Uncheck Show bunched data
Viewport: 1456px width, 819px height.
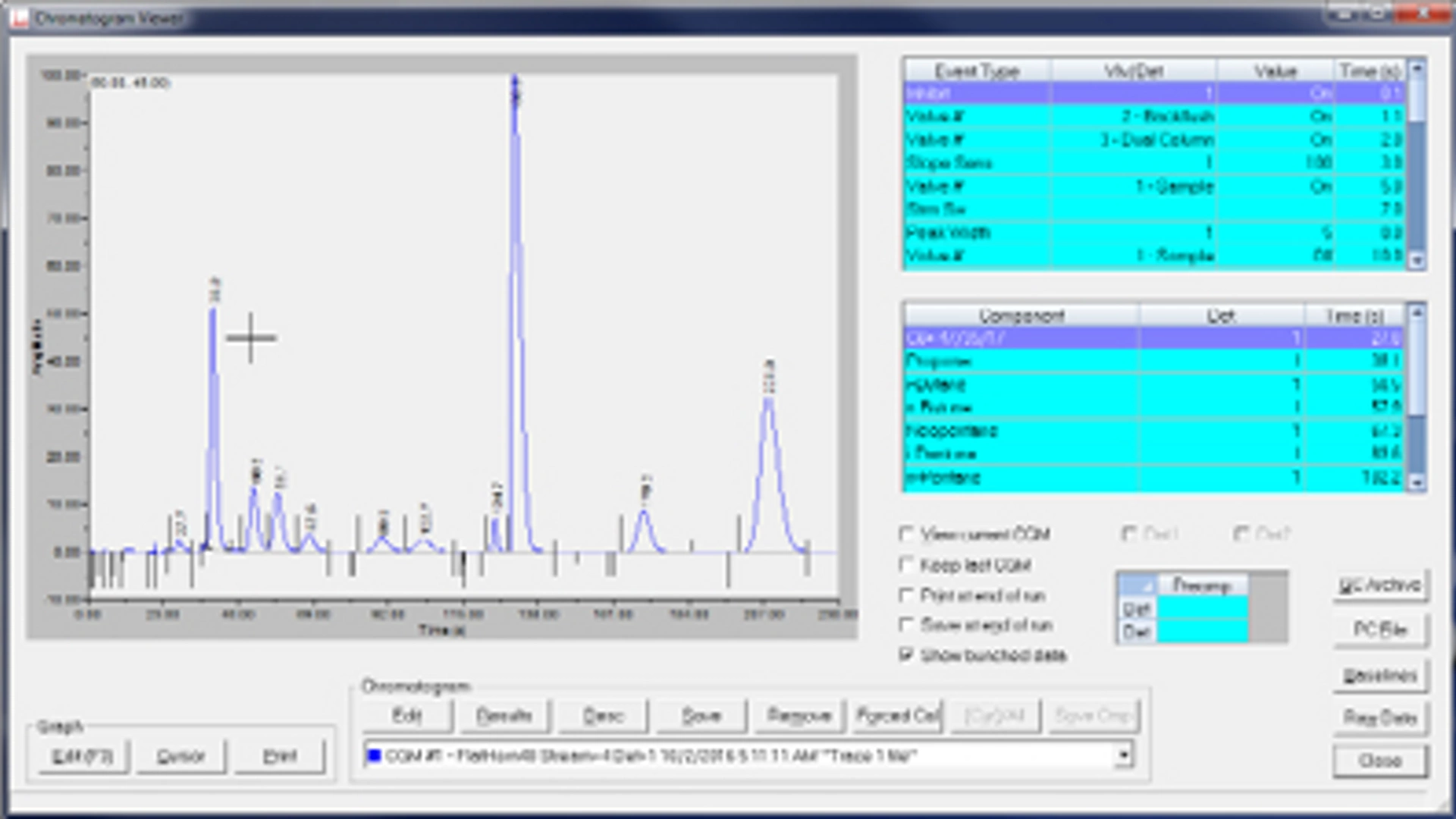point(907,655)
